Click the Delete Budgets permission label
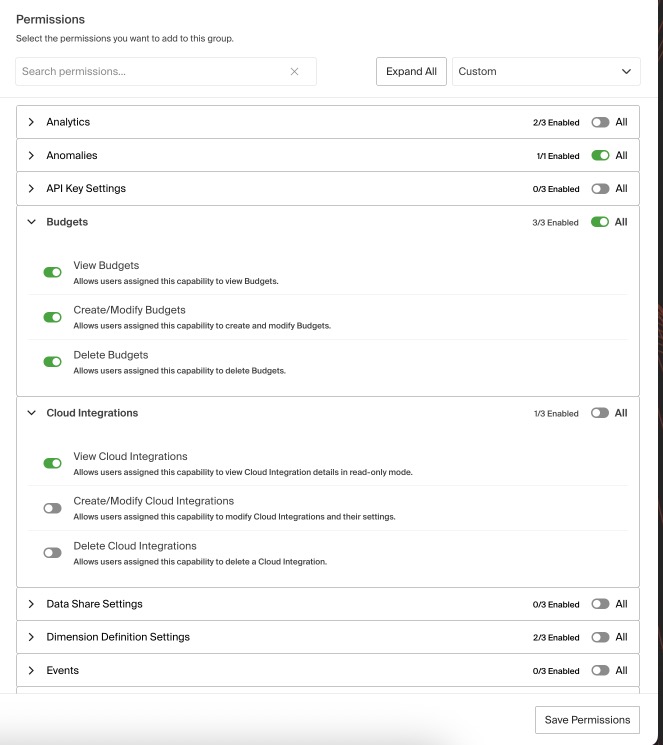 111,355
